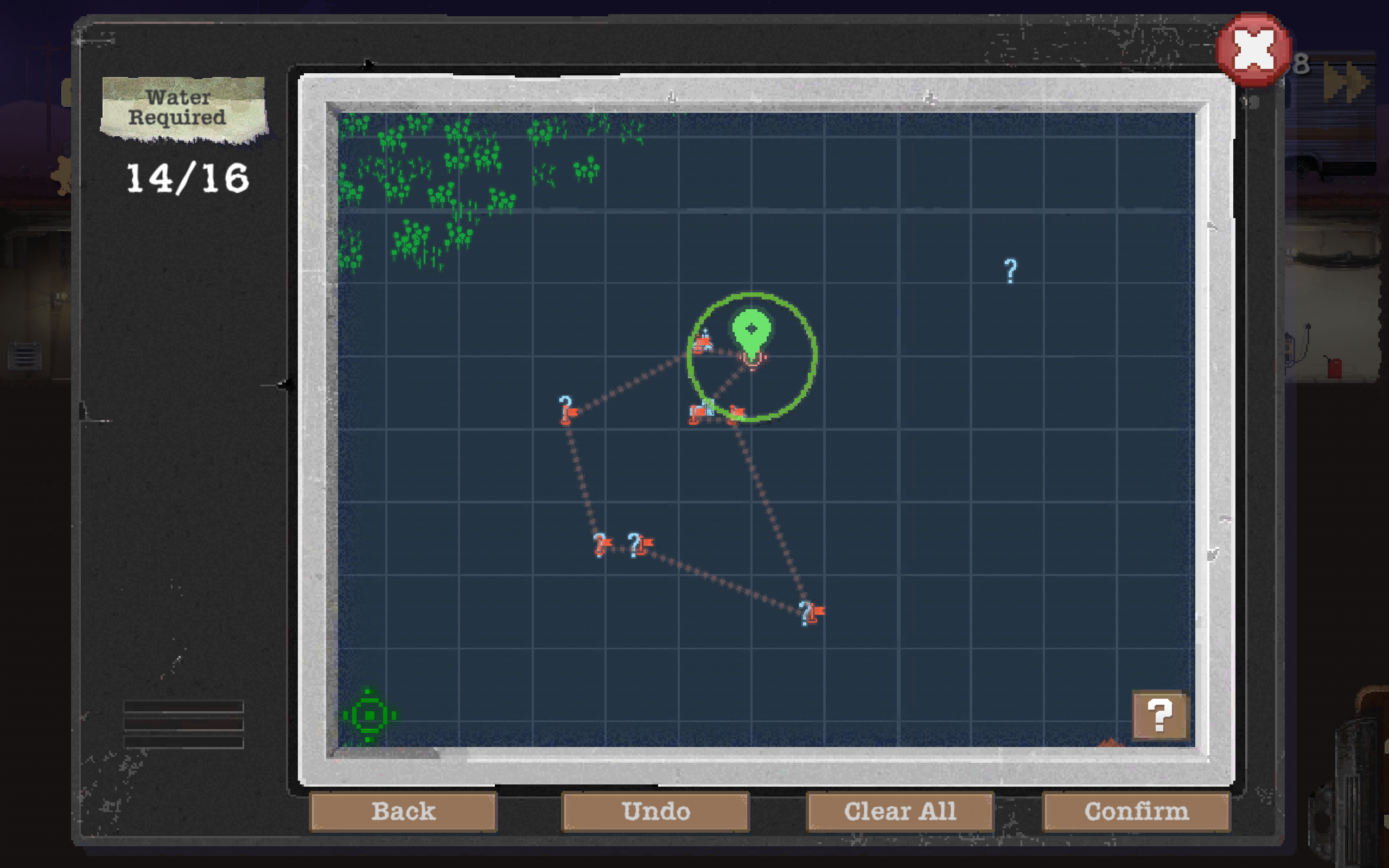
Task: Click the green recenter target icon
Action: pyautogui.click(x=369, y=716)
